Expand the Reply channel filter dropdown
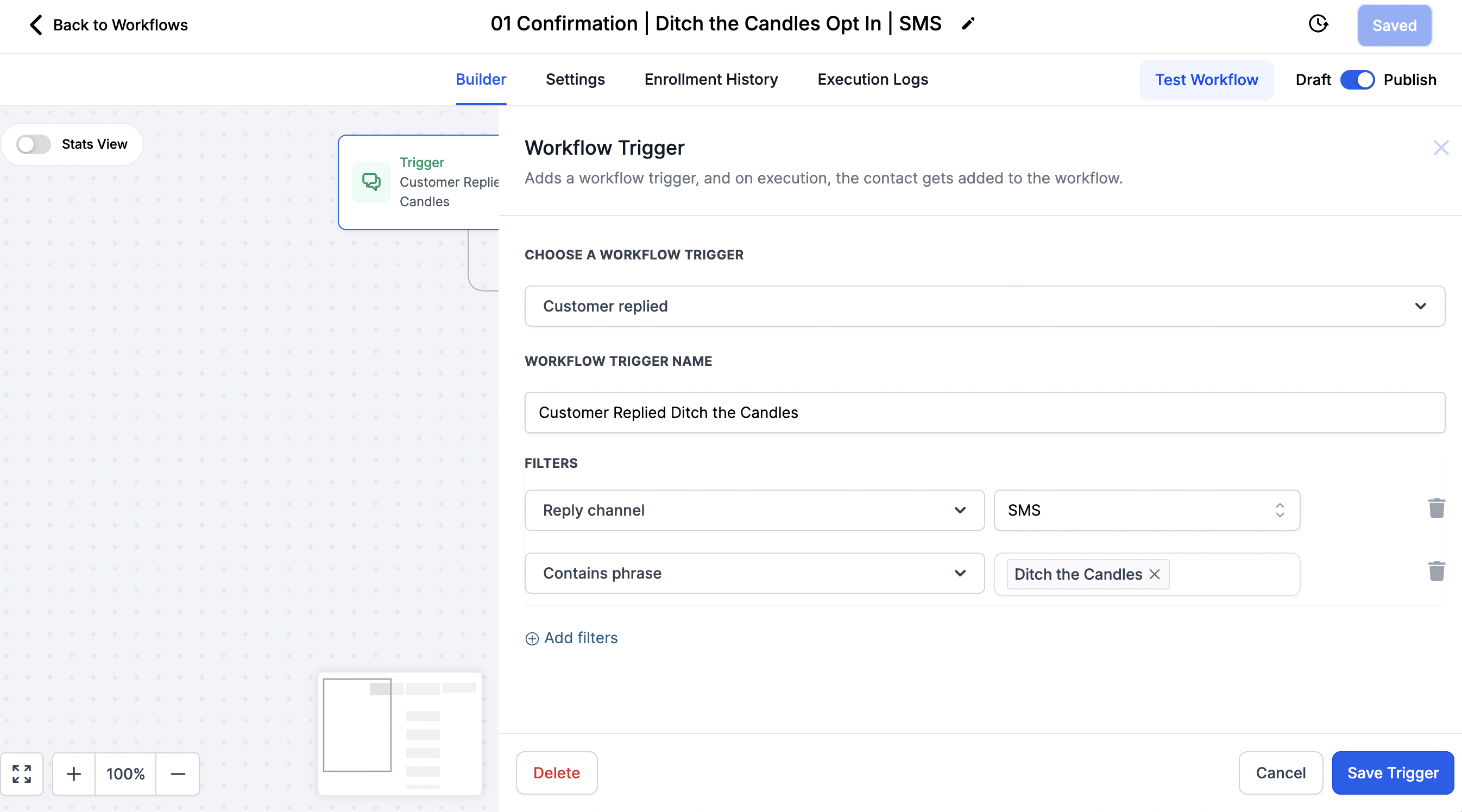Viewport: 1462px width, 812px height. [754, 510]
